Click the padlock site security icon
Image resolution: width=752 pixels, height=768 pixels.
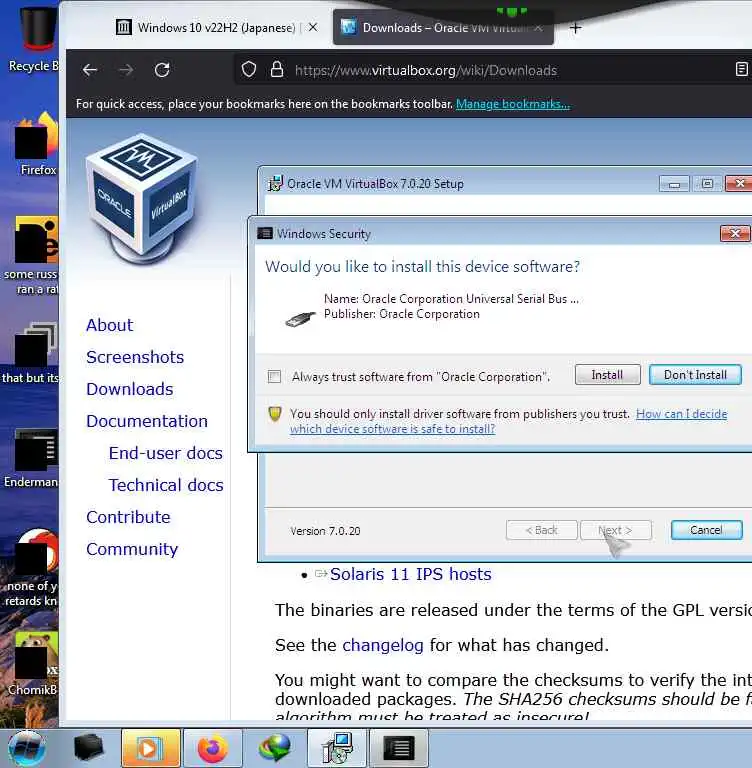tap(277, 70)
